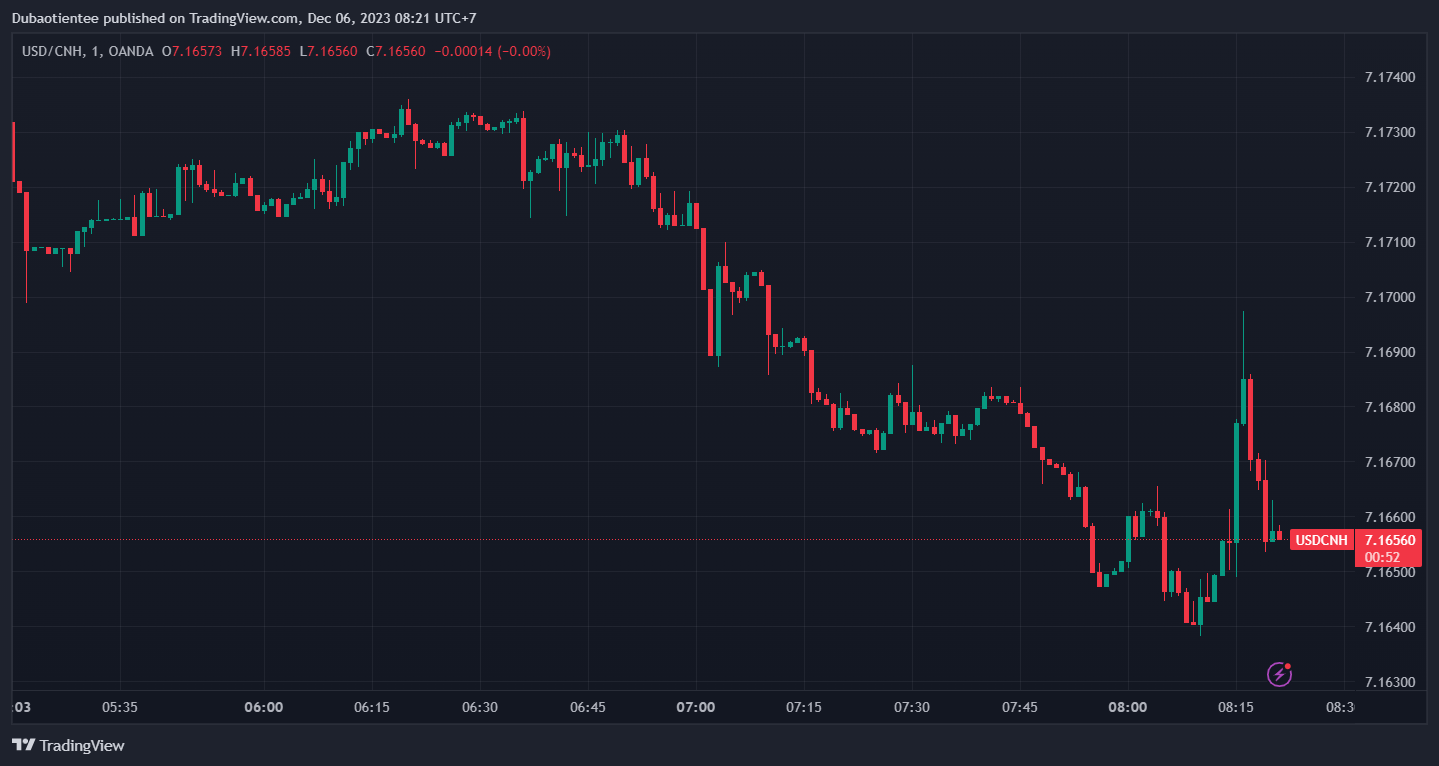
Task: Click the red USDCNH symbol tag
Action: click(x=1321, y=540)
